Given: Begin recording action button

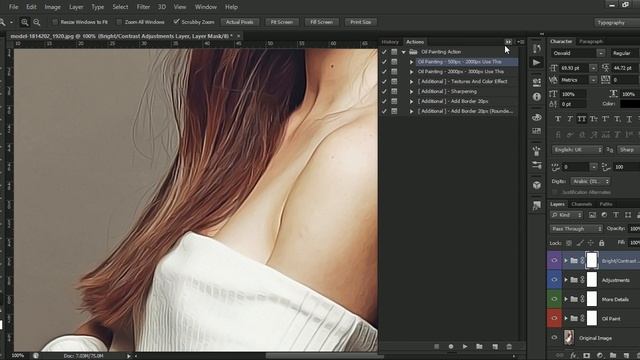Looking at the screenshot, I should 451,347.
